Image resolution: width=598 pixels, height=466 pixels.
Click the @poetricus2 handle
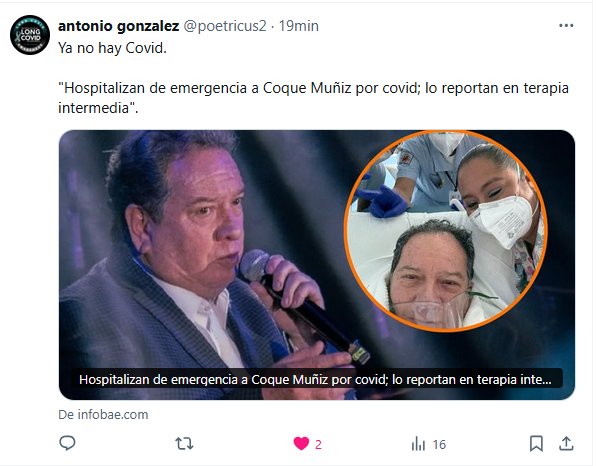click(x=225, y=26)
